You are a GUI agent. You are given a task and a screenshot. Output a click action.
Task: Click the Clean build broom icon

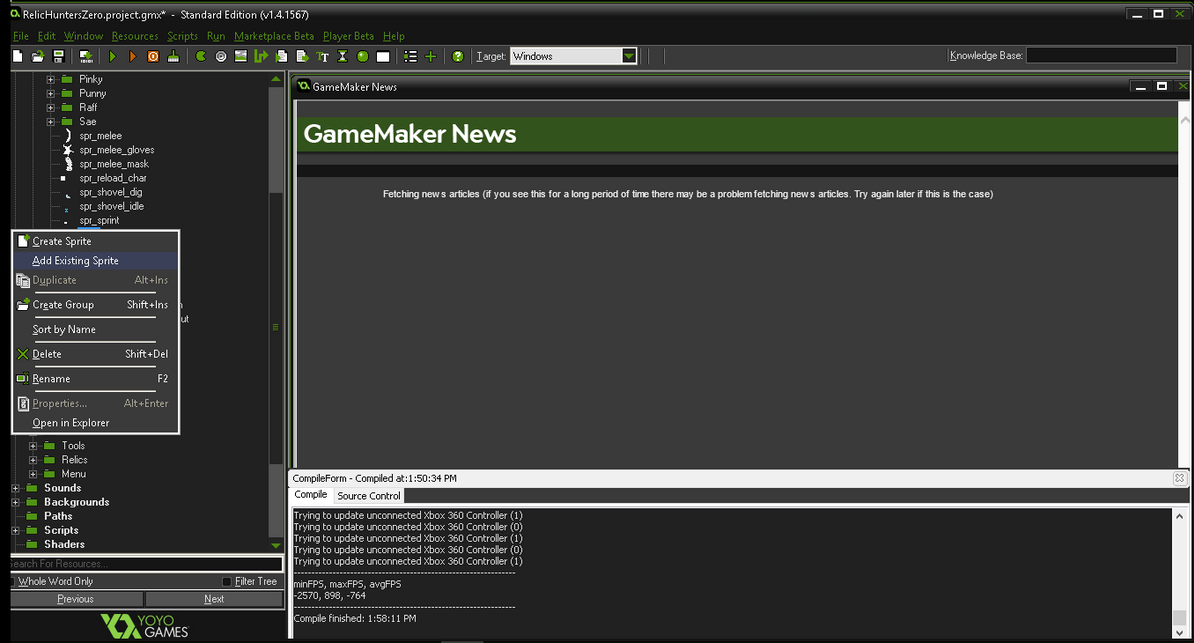pyautogui.click(x=174, y=56)
